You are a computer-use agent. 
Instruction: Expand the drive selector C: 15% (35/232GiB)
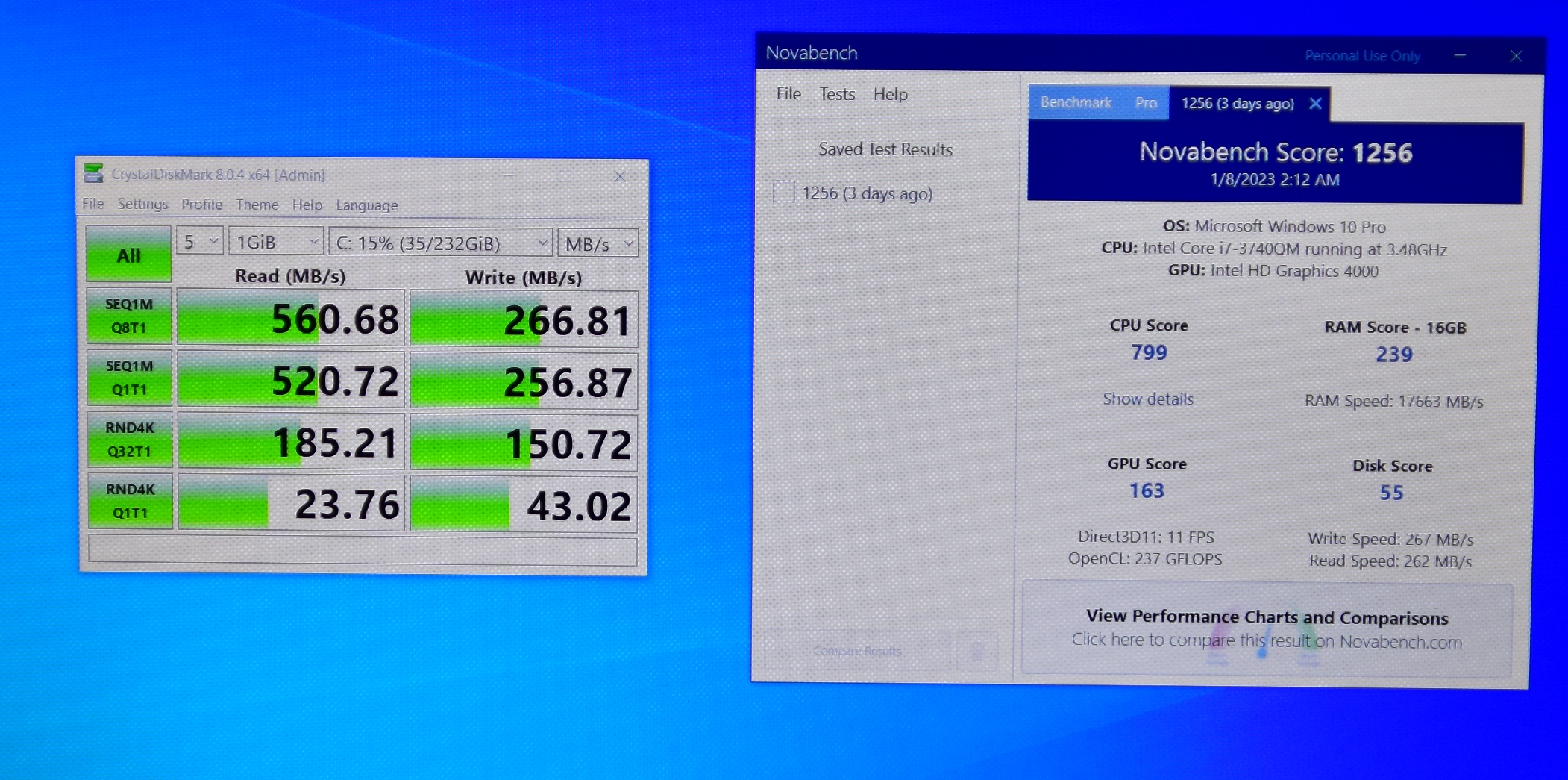point(440,243)
